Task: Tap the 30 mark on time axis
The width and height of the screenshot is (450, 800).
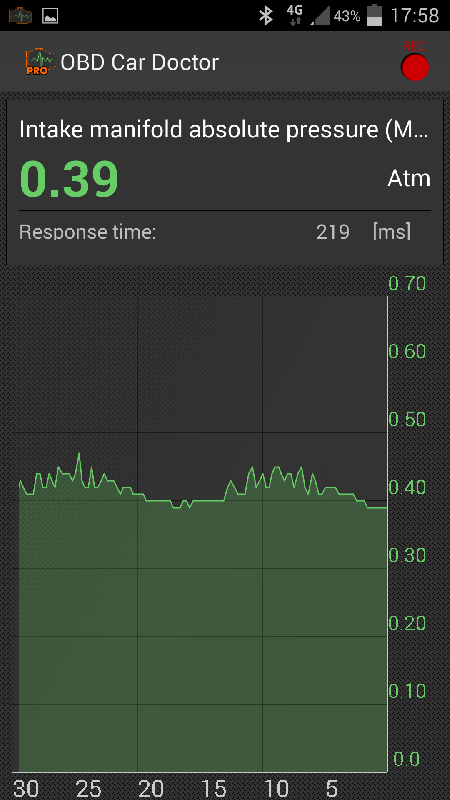Action: [26, 788]
